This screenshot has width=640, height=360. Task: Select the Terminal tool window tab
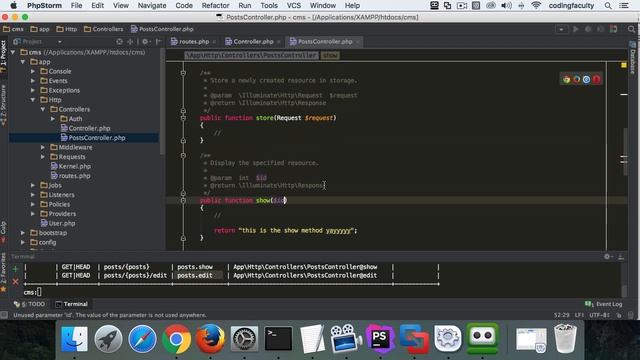(x=71, y=304)
